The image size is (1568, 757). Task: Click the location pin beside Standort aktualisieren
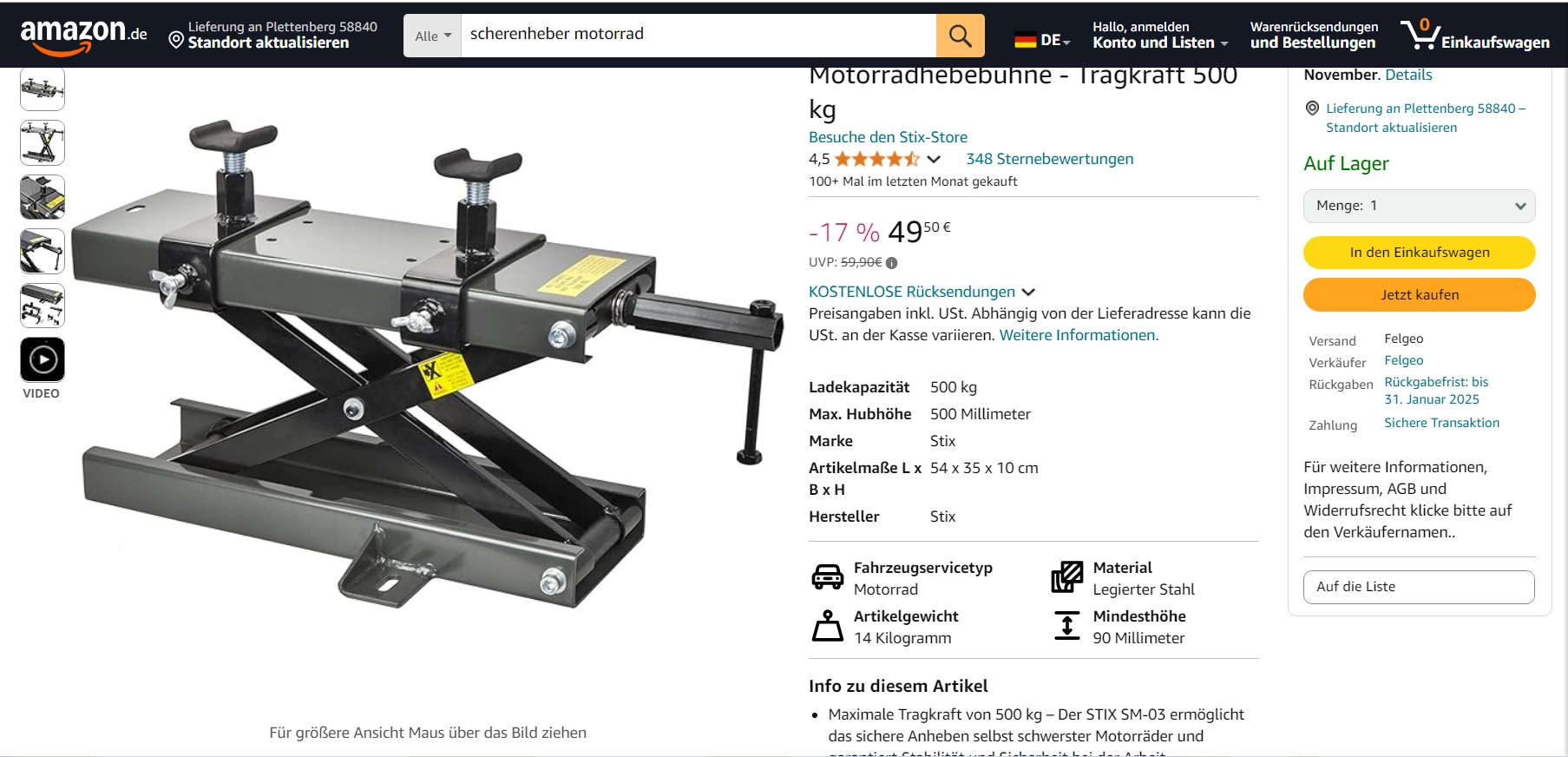(x=176, y=41)
